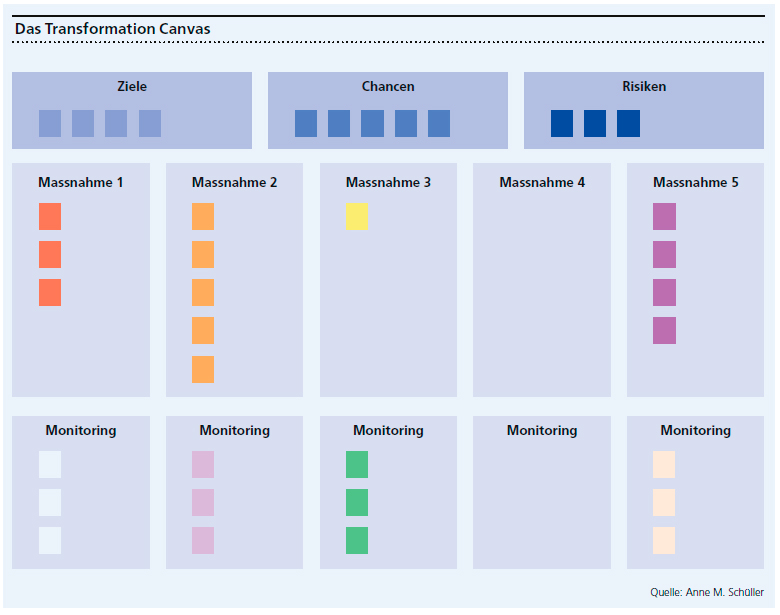Click the top white Monitoring square below Massnahme 1
The width and height of the screenshot is (780, 615).
point(50,464)
